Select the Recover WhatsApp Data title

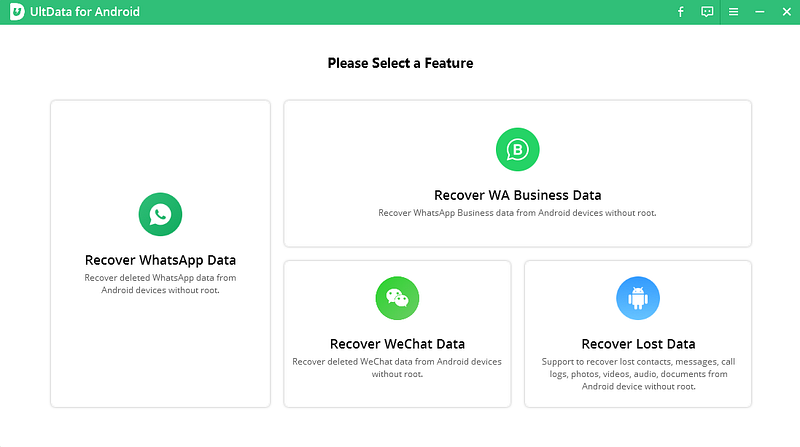click(160, 260)
